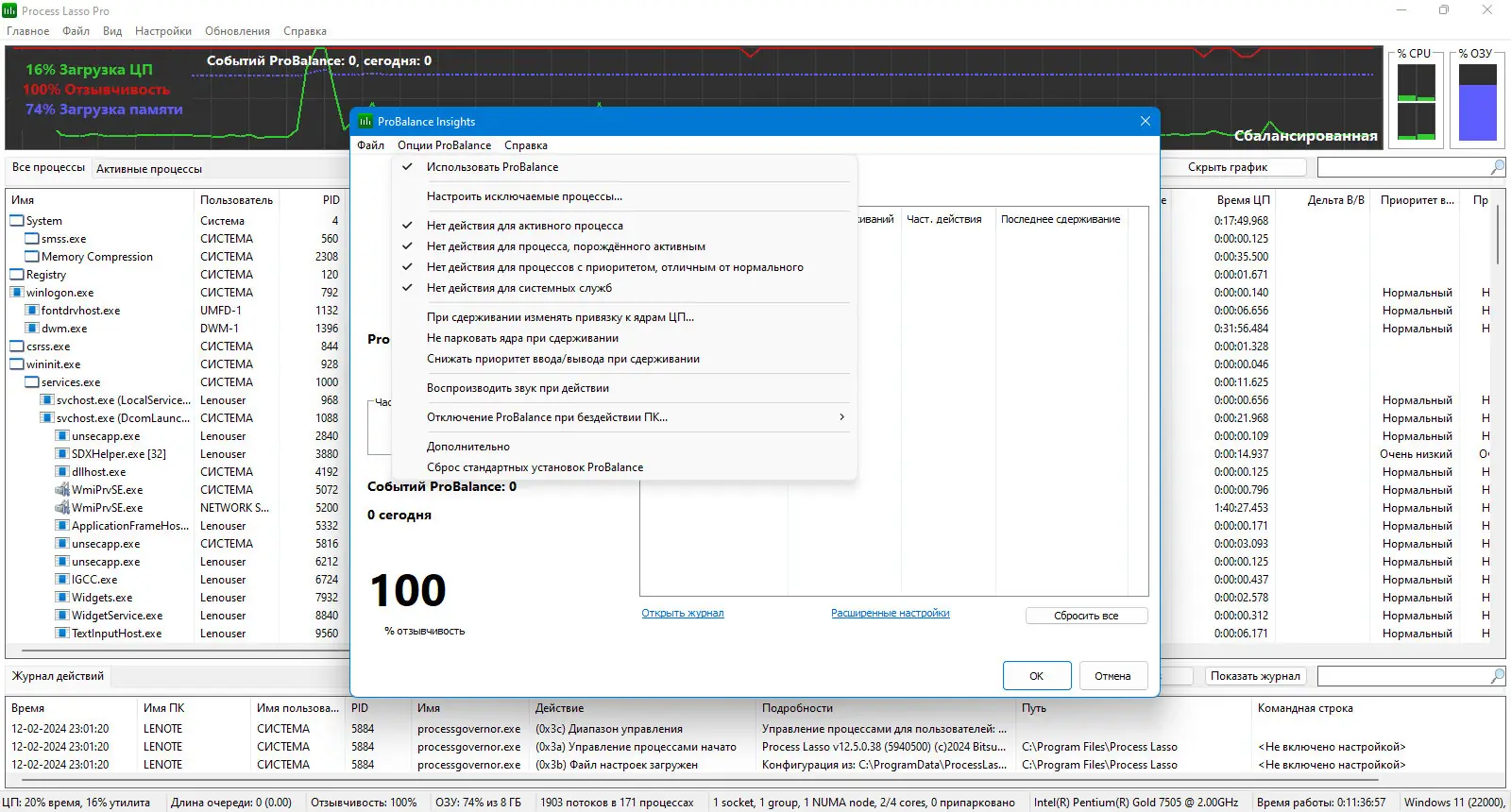Switch to 'Все процессы' tab

click(48, 167)
